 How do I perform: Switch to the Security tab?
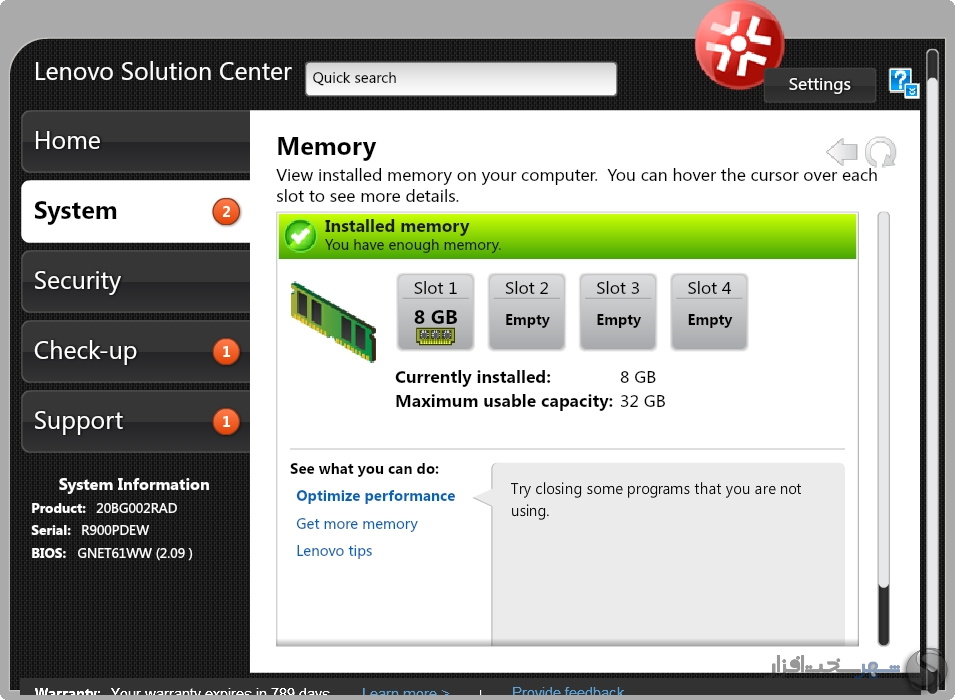(136, 281)
